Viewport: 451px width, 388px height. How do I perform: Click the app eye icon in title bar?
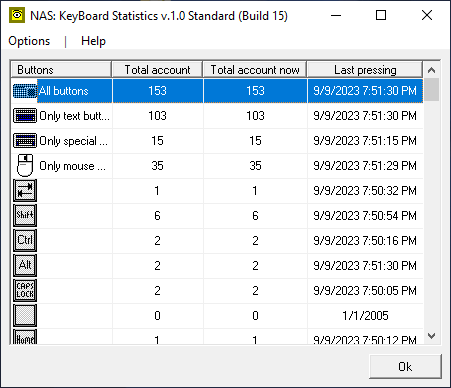pyautogui.click(x=17, y=15)
